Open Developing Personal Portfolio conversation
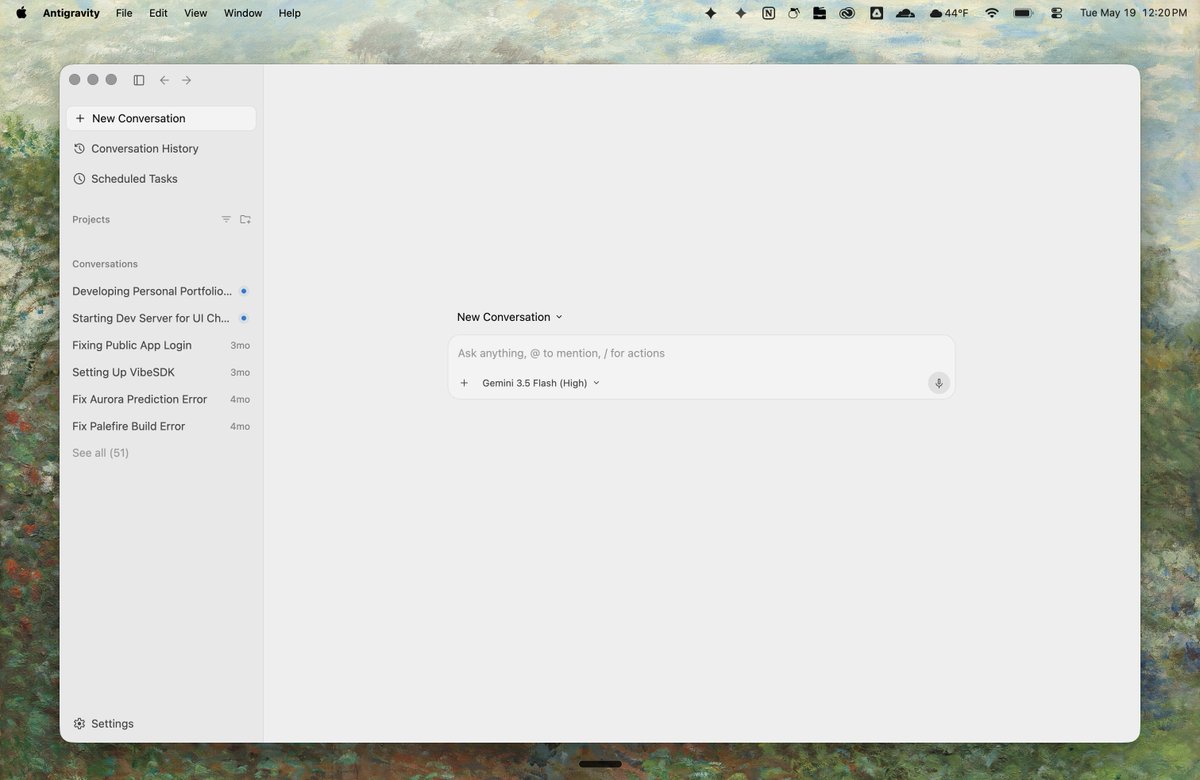The height and width of the screenshot is (780, 1200). [x=161, y=291]
